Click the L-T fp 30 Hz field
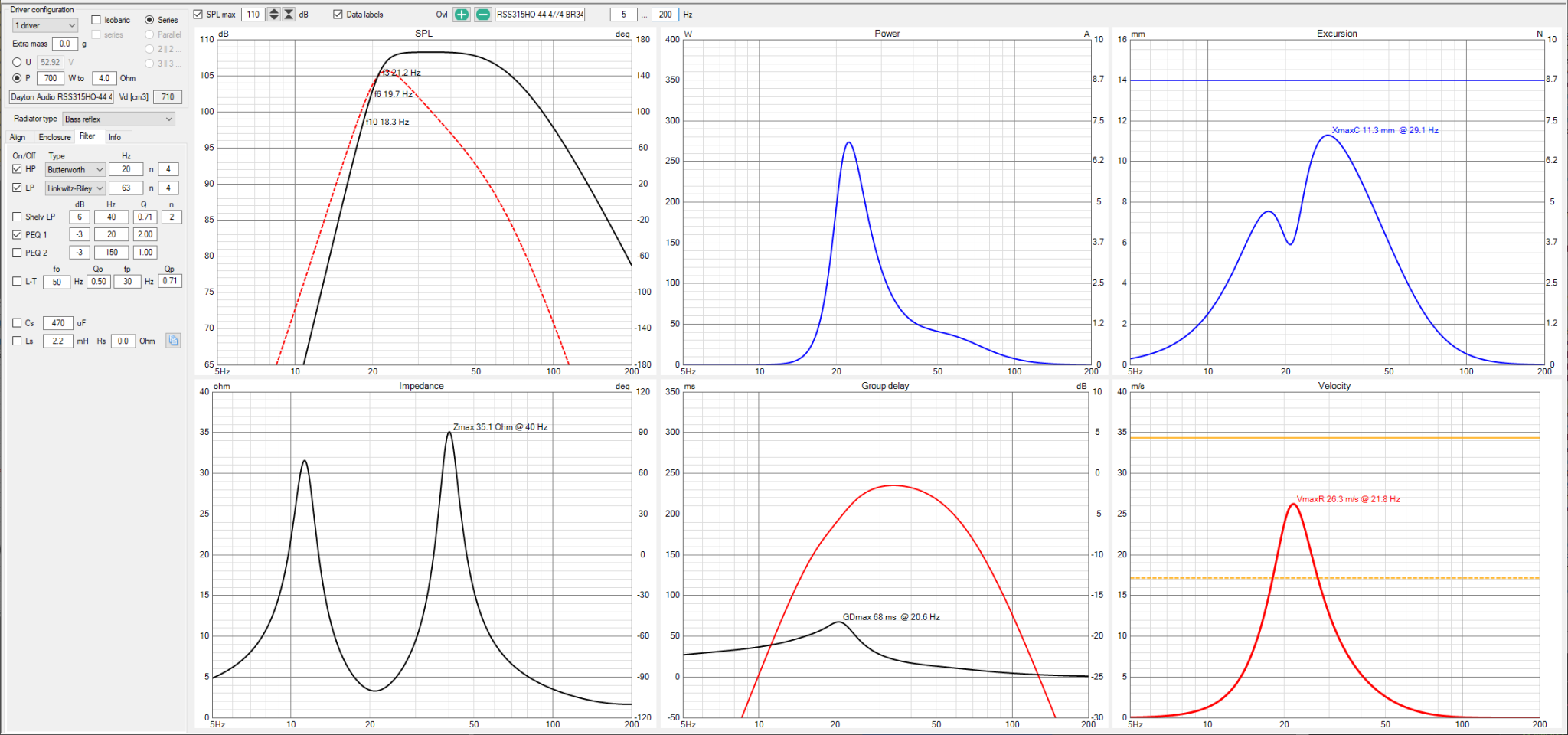Image resolution: width=1568 pixels, height=735 pixels. pyautogui.click(x=127, y=281)
